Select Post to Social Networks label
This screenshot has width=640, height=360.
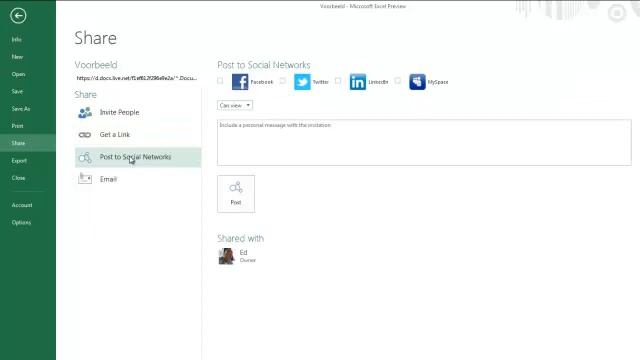[x=136, y=157]
